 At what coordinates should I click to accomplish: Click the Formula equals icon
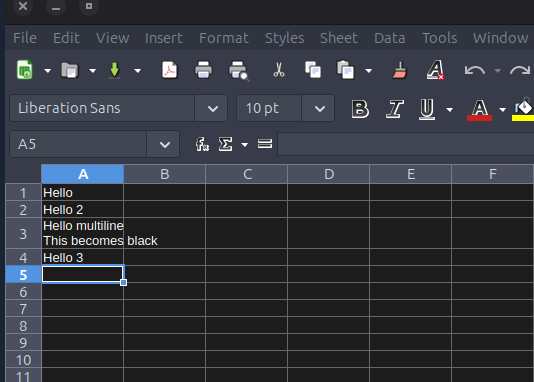tap(265, 144)
